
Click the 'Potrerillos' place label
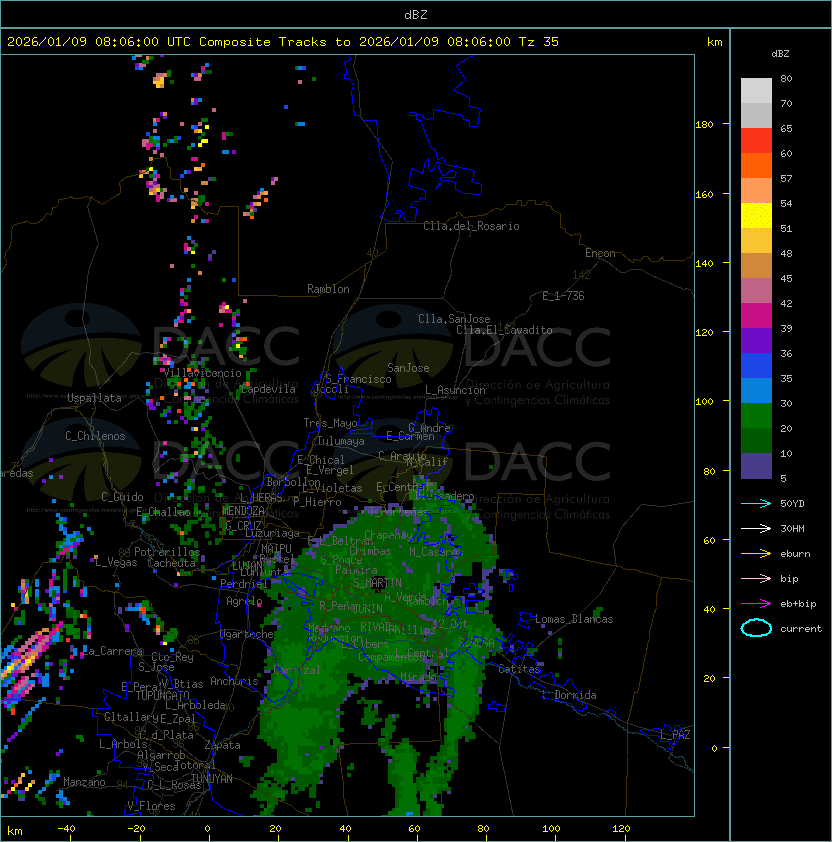tap(167, 552)
